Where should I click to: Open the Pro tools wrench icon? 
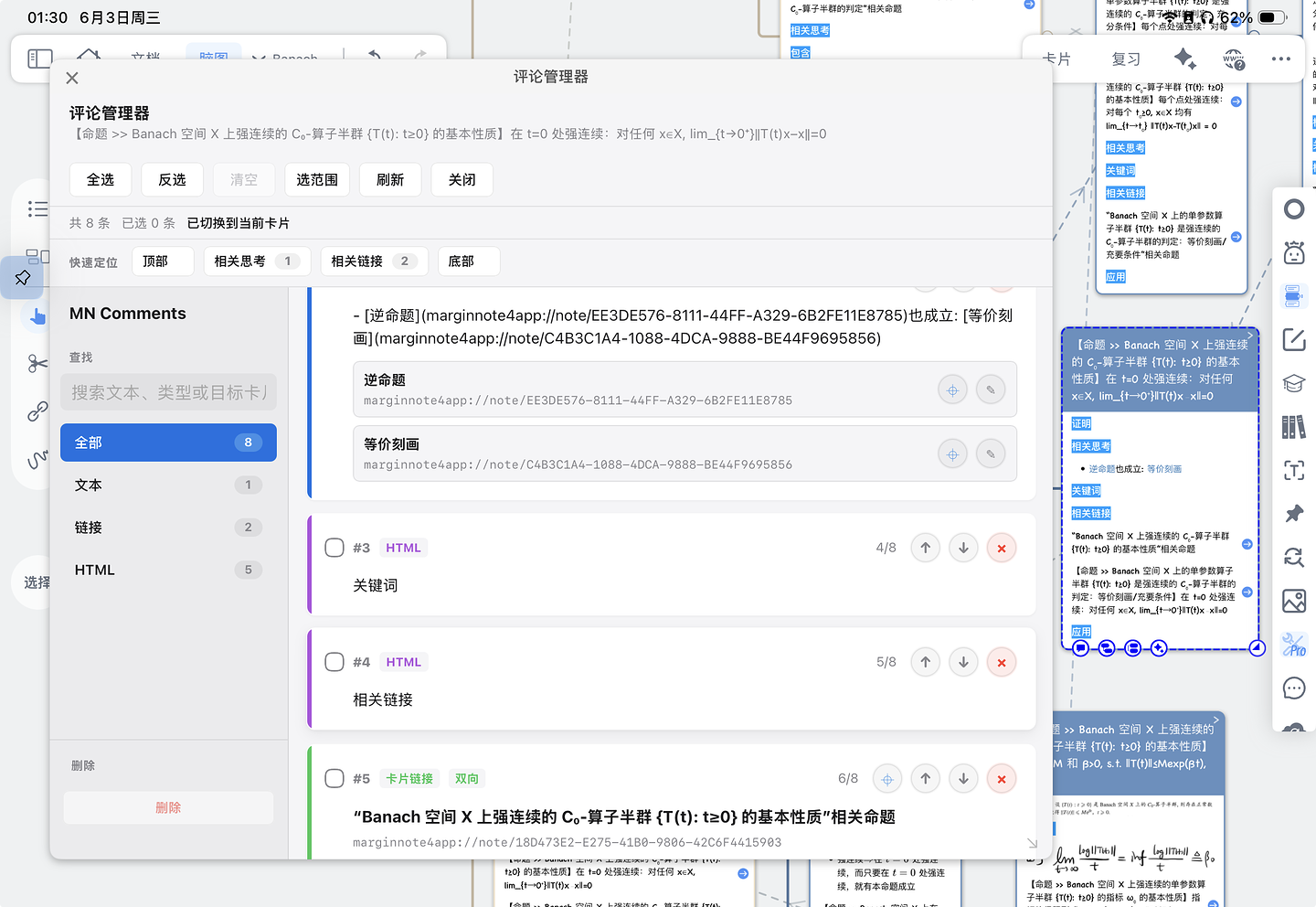1294,645
